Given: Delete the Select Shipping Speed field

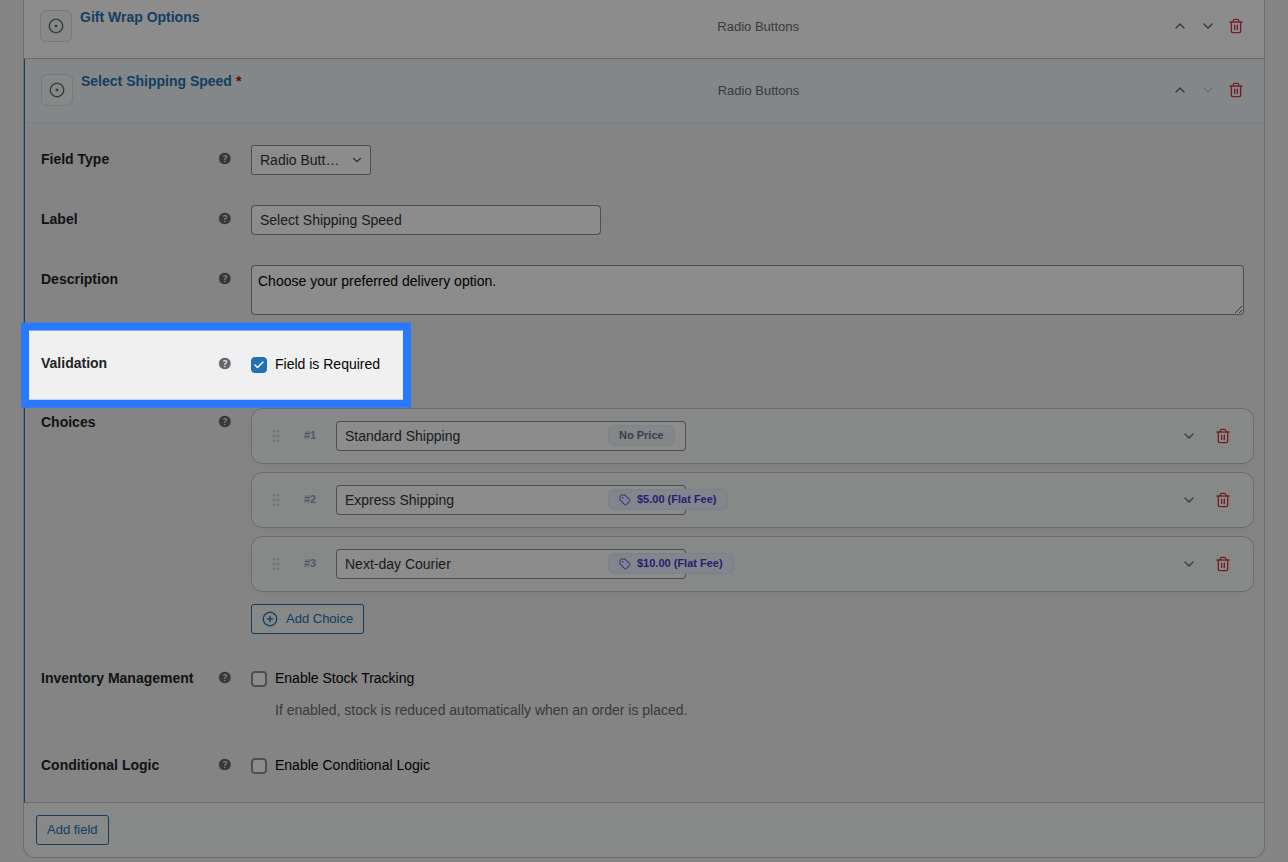Looking at the screenshot, I should (x=1236, y=90).
